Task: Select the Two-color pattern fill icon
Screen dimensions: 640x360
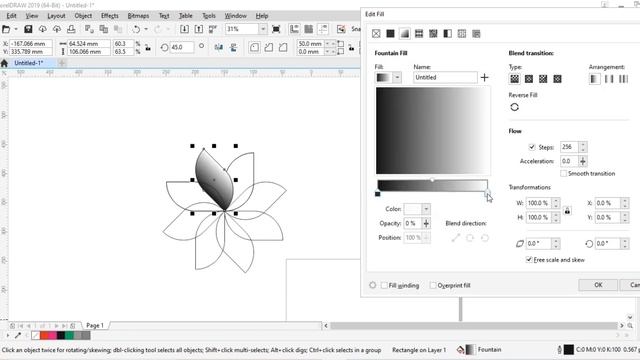Action: click(x=447, y=33)
